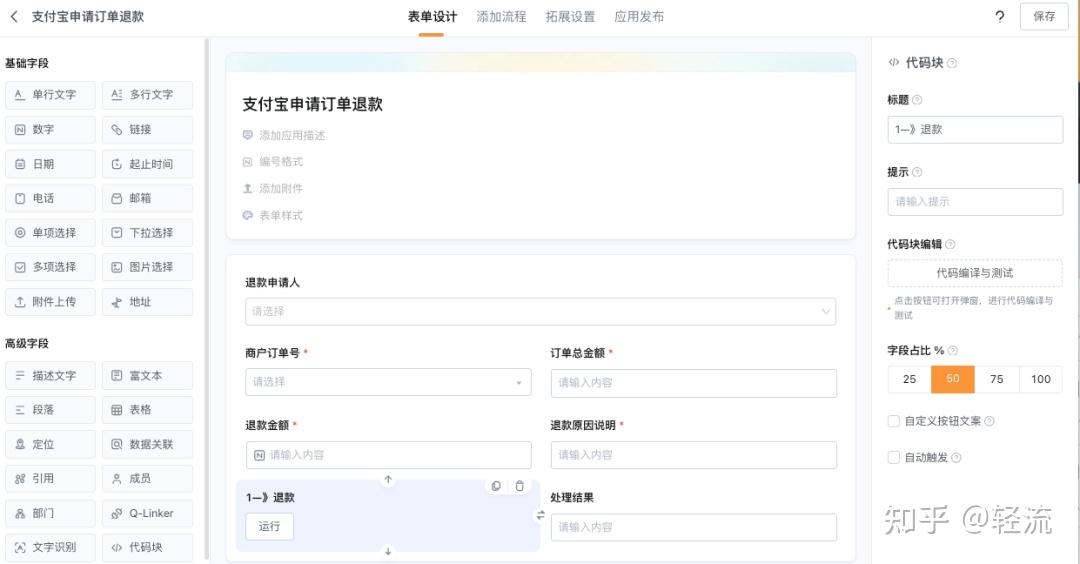Add the 代码块 field
The width and height of the screenshot is (1080, 564).
(147, 547)
